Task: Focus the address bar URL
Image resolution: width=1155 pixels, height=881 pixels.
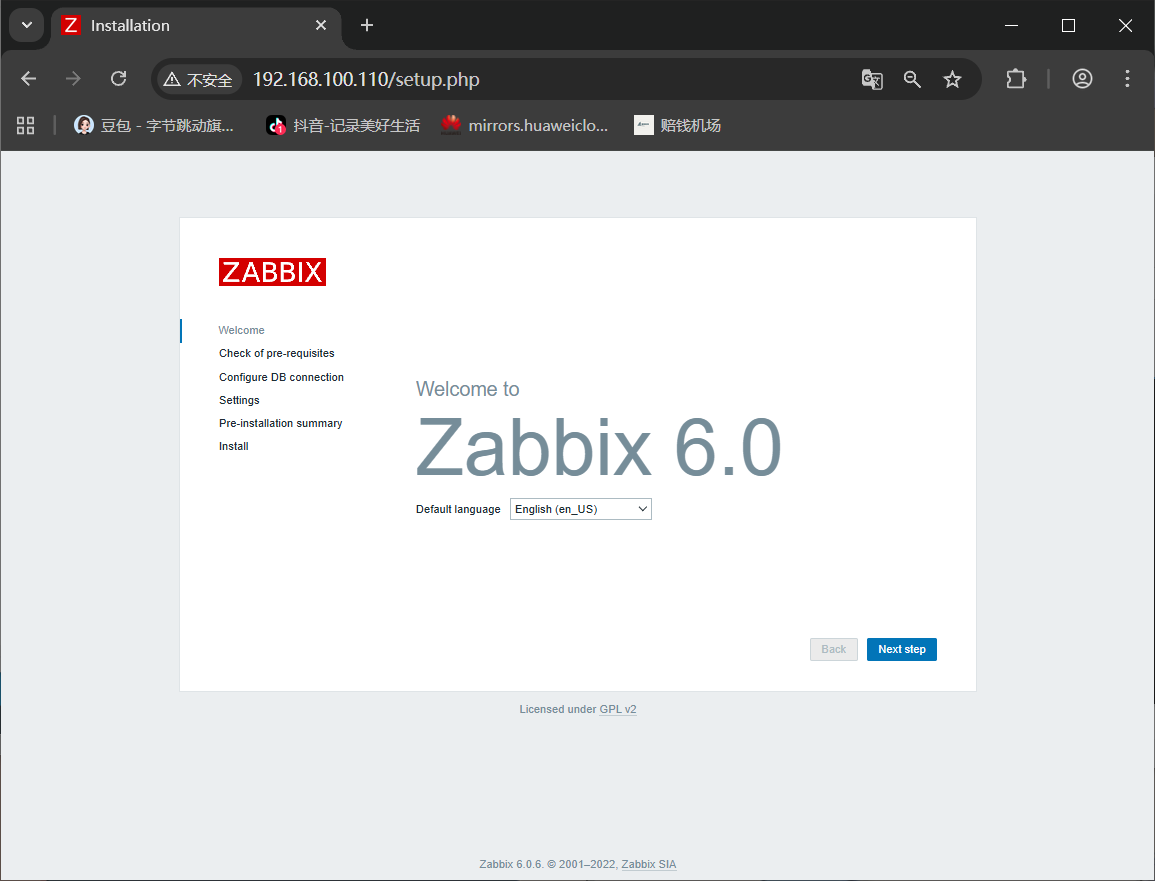Action: click(366, 80)
